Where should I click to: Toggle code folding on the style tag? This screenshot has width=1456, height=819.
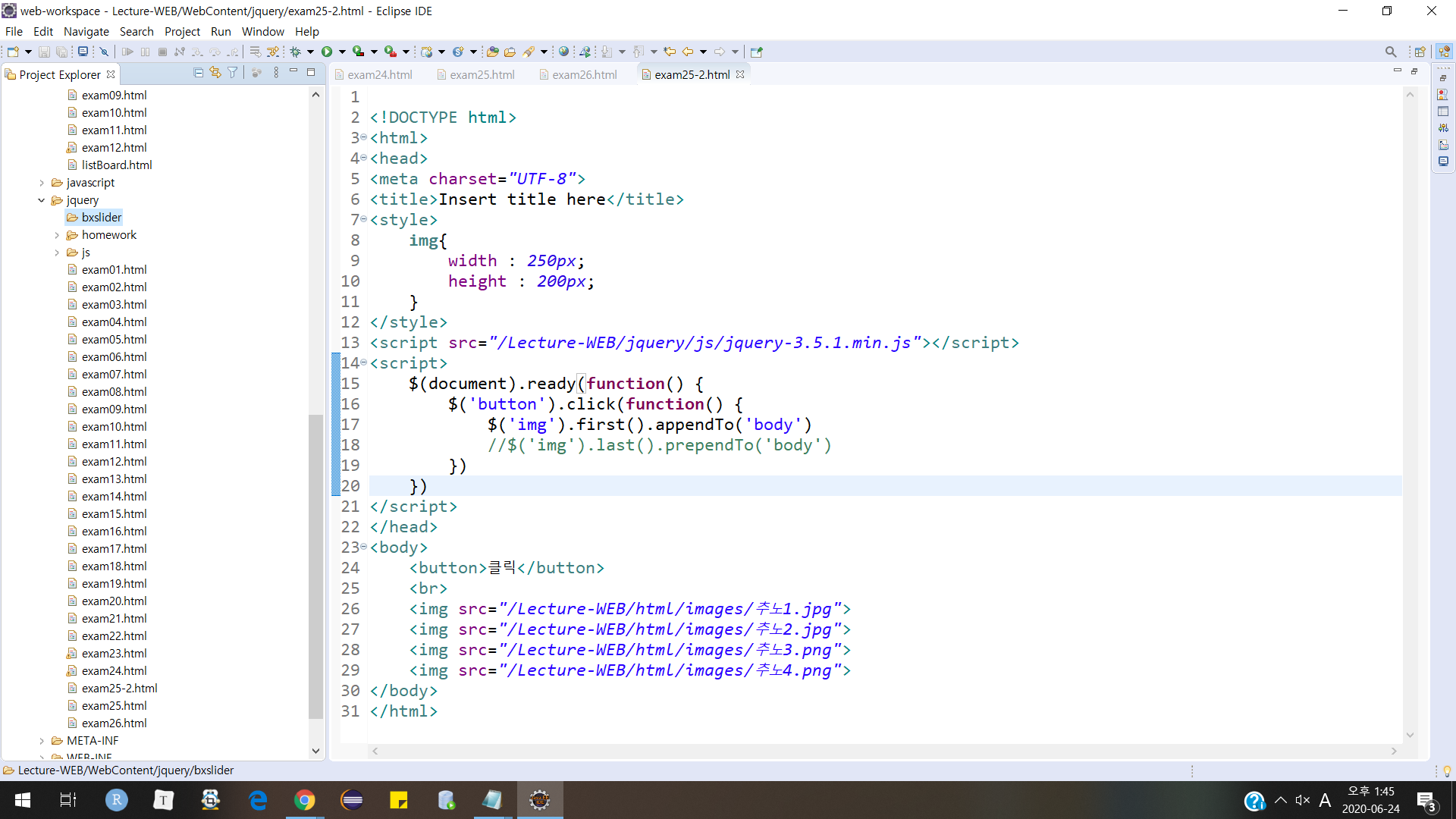click(x=364, y=219)
